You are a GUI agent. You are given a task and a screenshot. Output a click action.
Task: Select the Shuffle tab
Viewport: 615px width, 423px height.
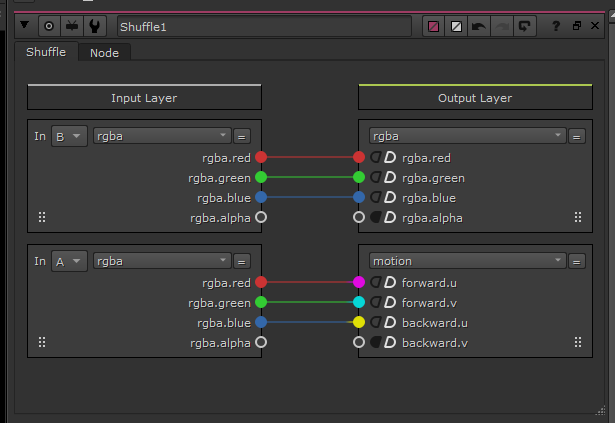coord(45,52)
